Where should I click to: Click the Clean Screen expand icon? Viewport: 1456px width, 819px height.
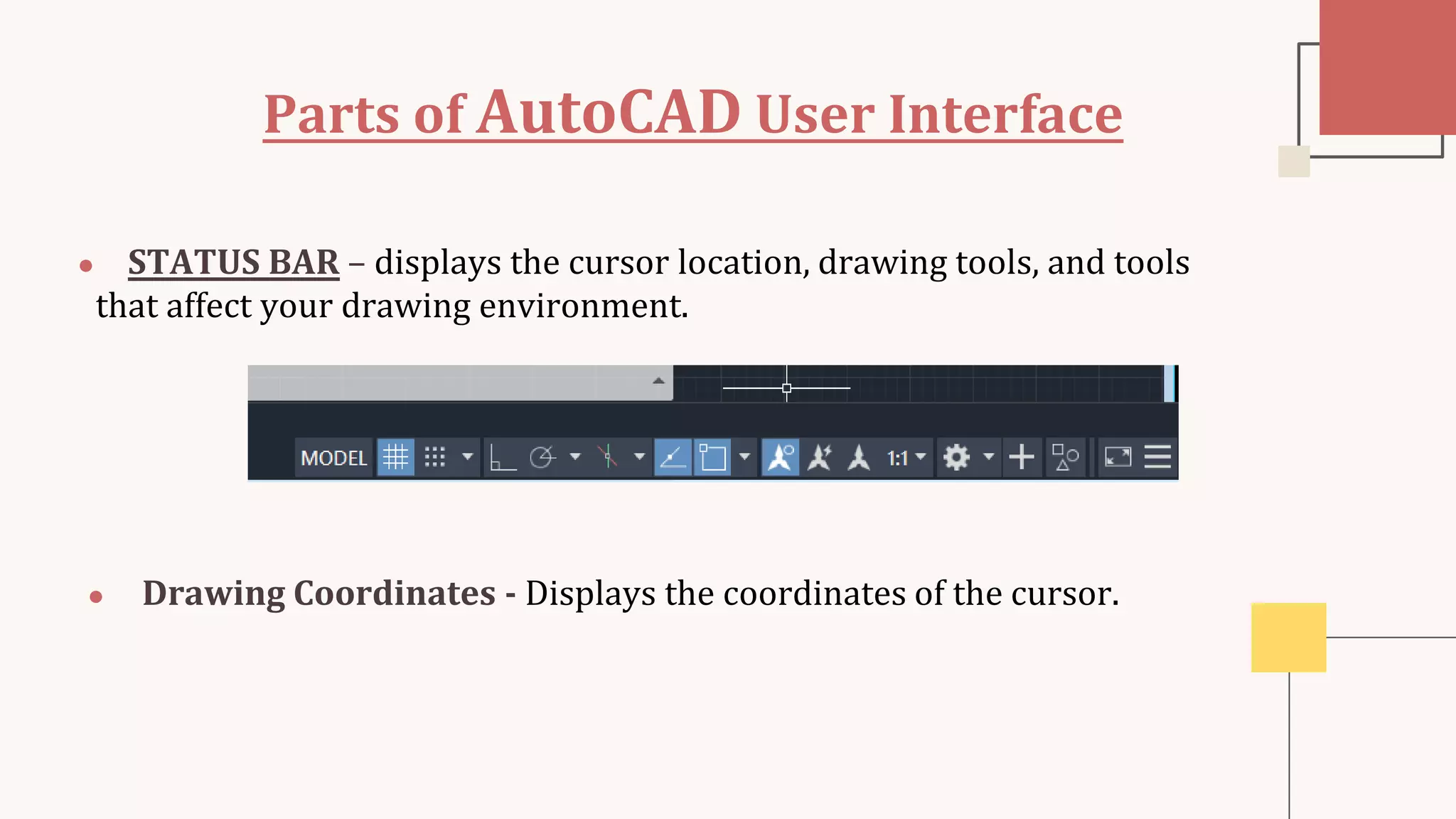click(x=1118, y=457)
